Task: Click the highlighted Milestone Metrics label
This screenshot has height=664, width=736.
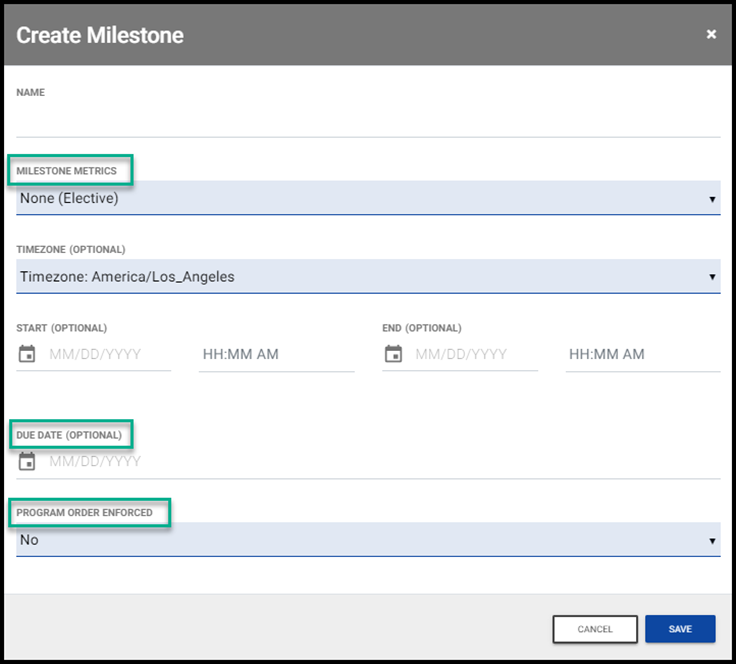Action: (x=67, y=171)
